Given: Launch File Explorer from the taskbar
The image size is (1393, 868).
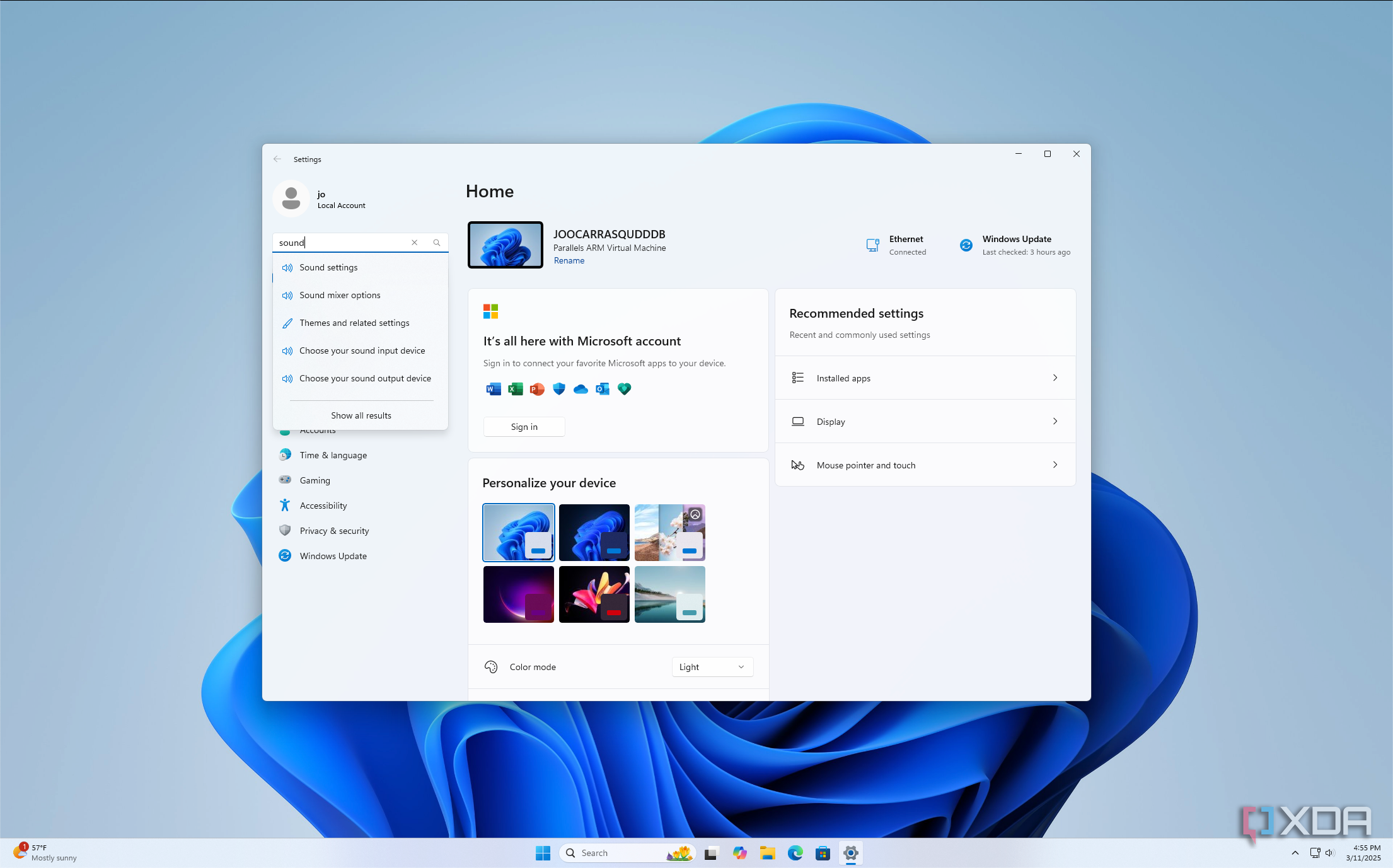Looking at the screenshot, I should pyautogui.click(x=767, y=853).
